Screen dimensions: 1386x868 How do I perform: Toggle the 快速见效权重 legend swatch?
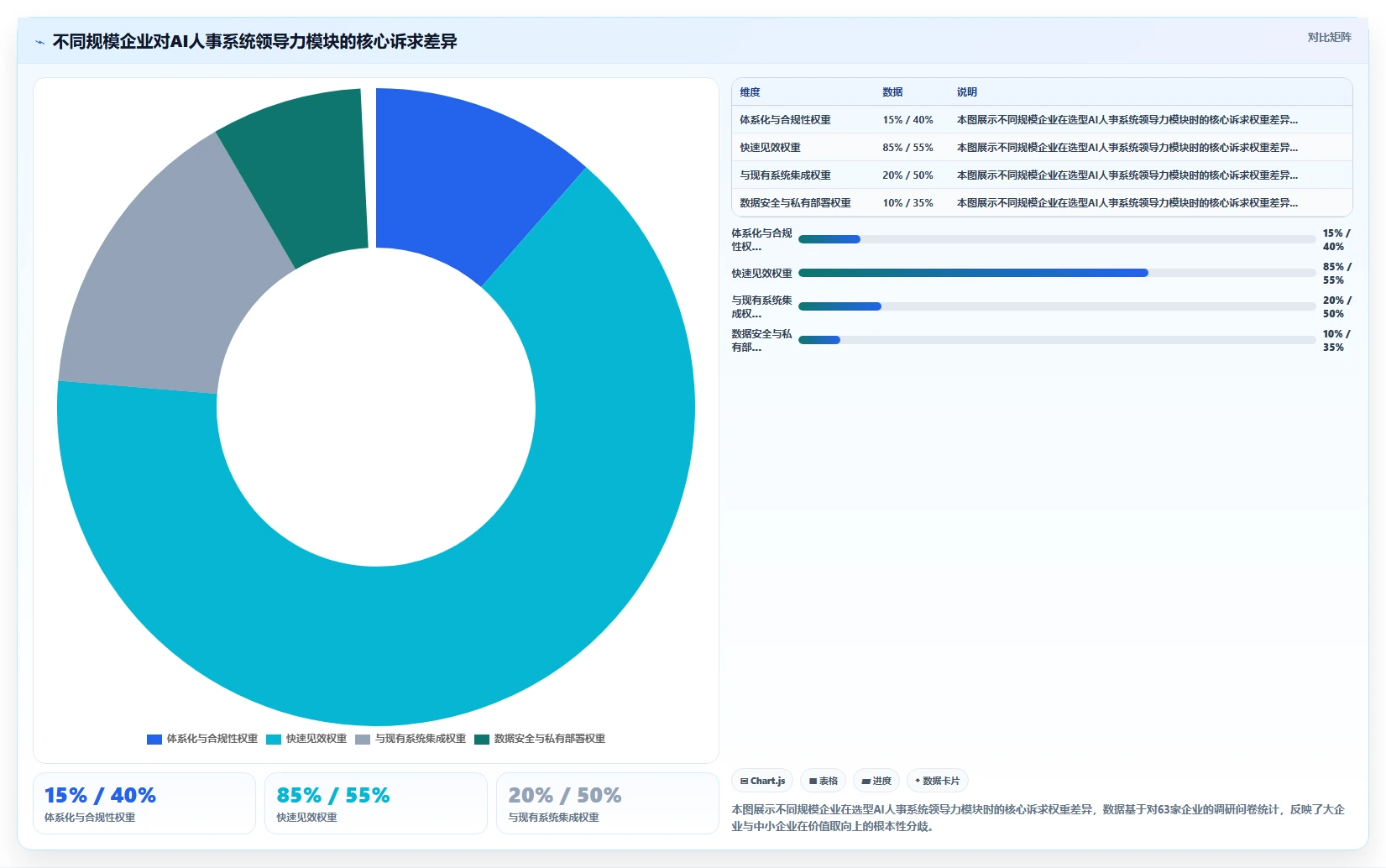pos(273,740)
